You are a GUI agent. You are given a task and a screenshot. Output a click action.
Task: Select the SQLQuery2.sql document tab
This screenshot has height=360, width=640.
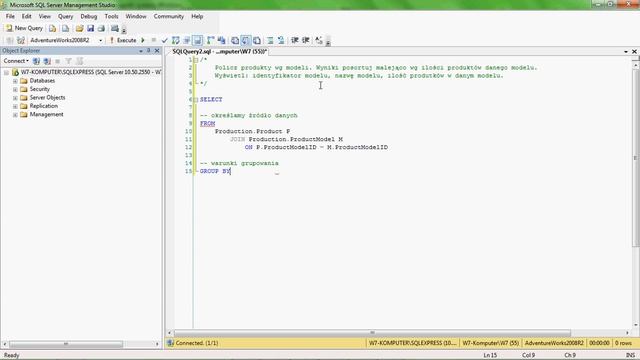point(219,51)
